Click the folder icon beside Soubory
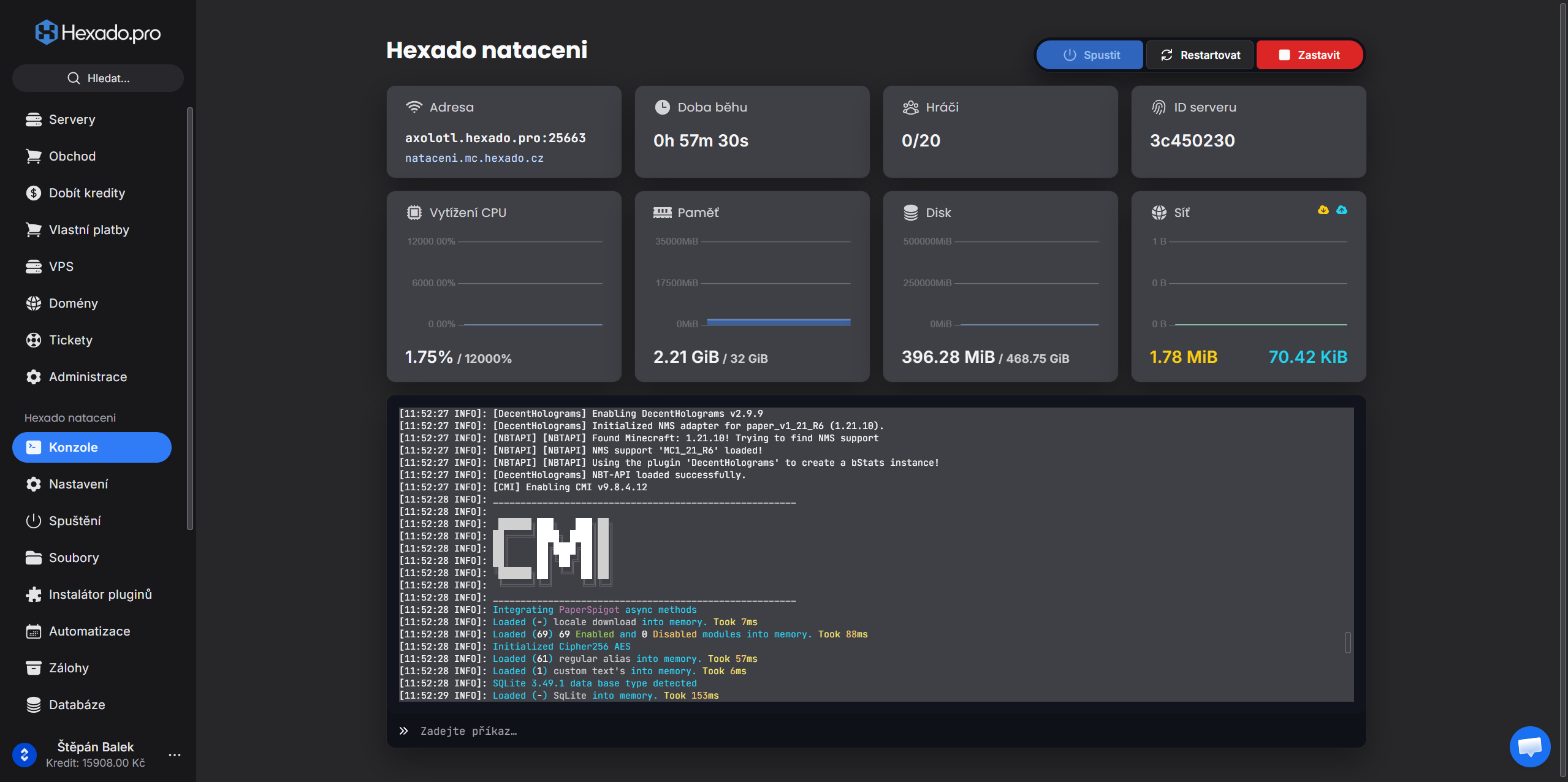This screenshot has width=1568, height=782. (34, 558)
